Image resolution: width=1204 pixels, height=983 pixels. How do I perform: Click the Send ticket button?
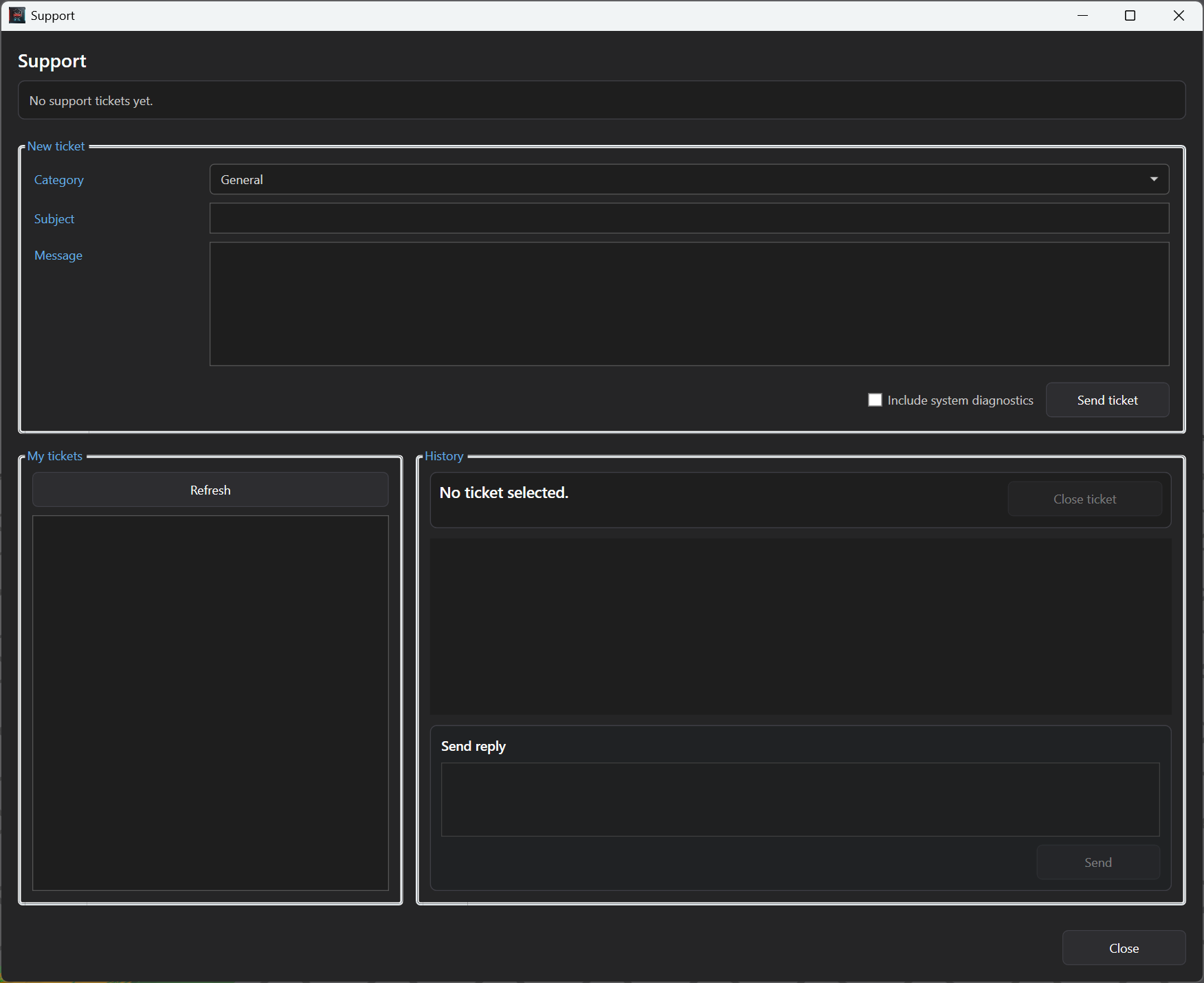point(1107,400)
